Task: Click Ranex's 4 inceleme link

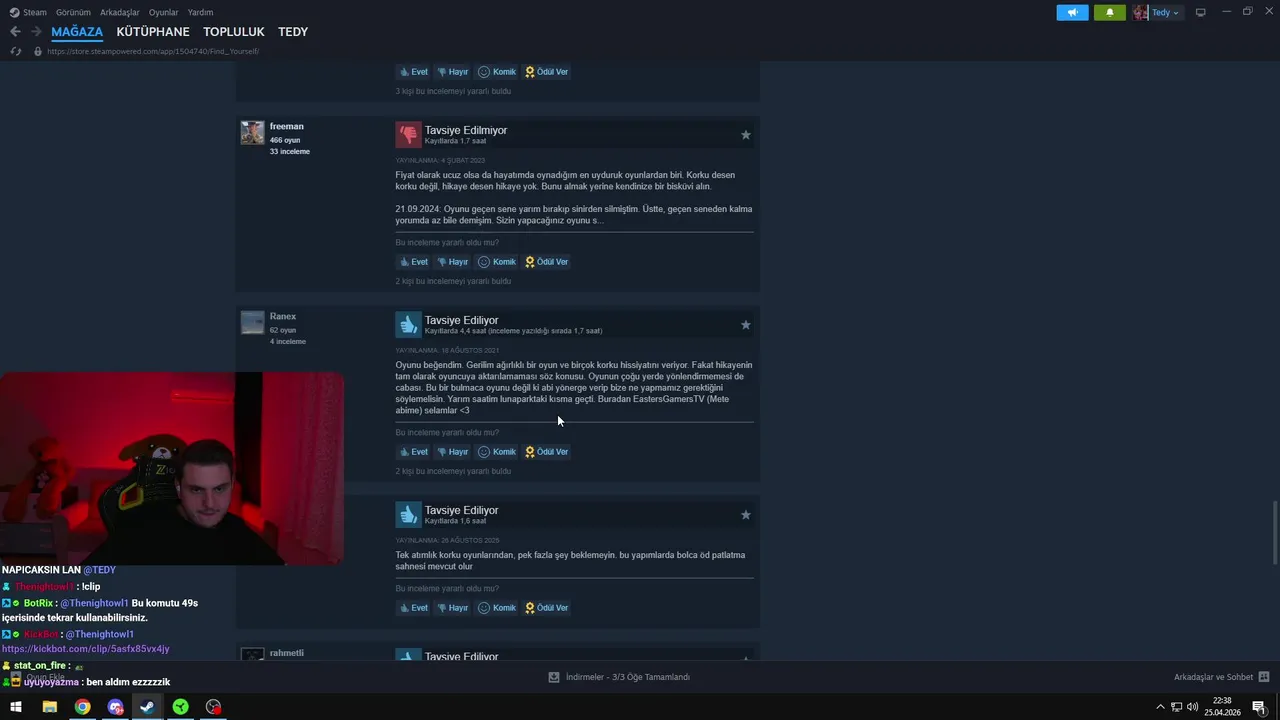Action: (x=288, y=342)
